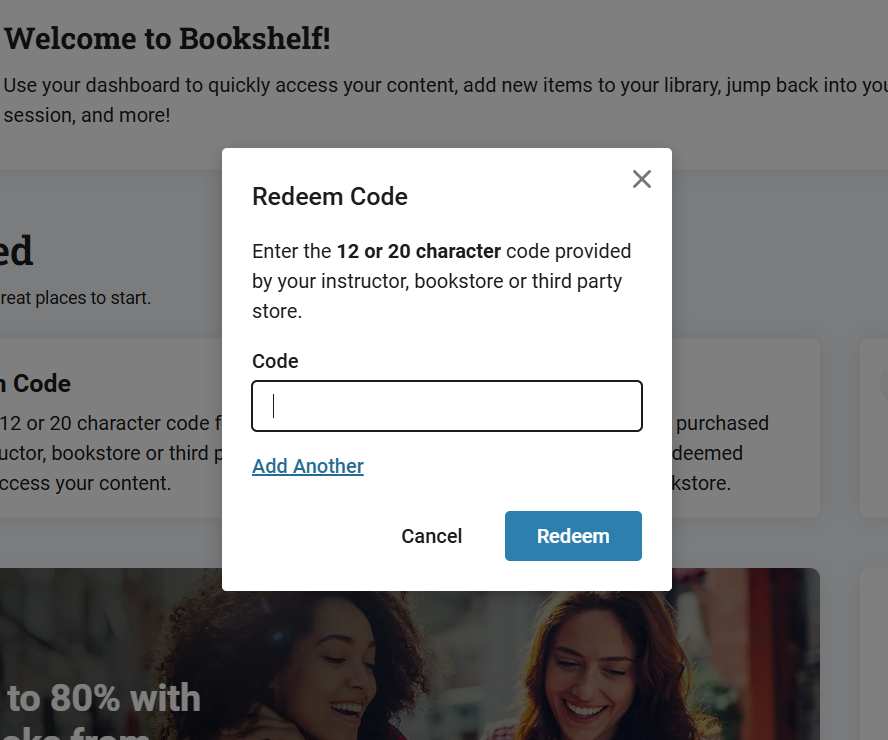
Task: Click the "great places to start" subtitle
Action: click(75, 298)
